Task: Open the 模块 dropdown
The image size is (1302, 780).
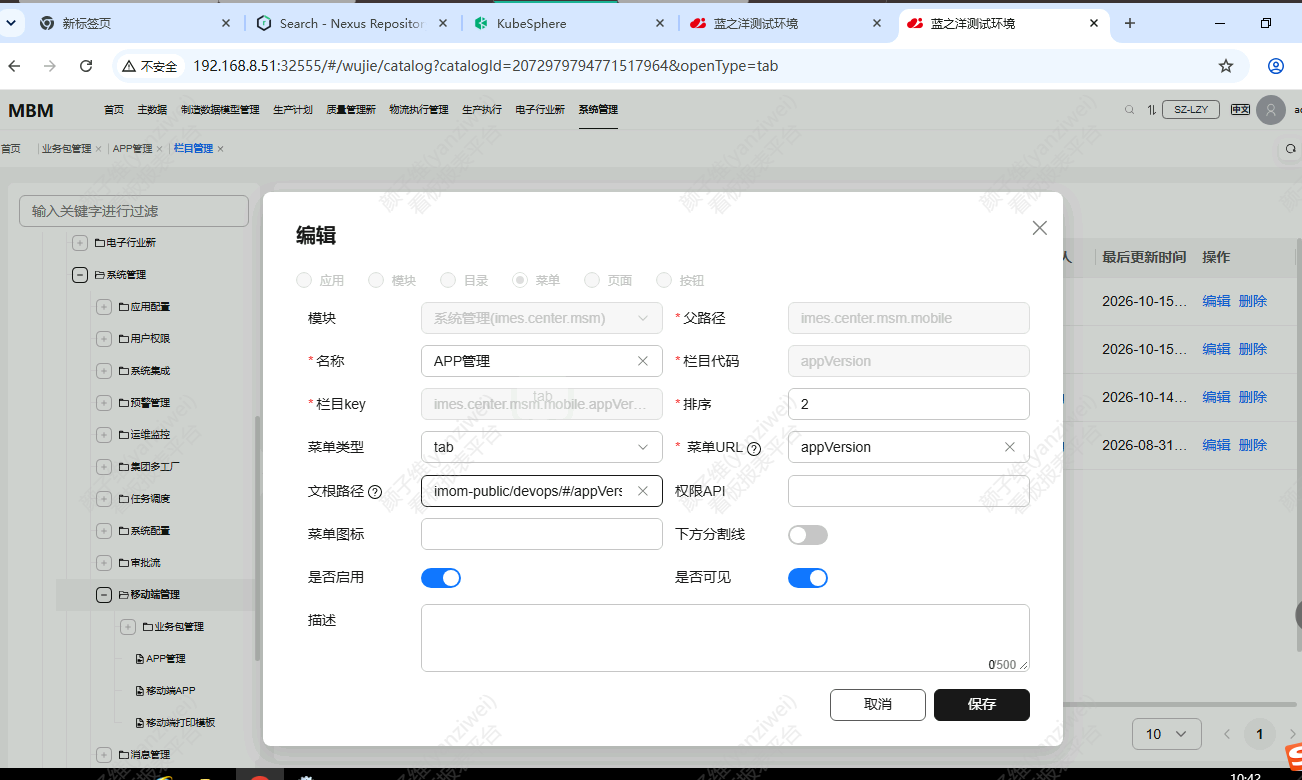Action: tap(542, 318)
